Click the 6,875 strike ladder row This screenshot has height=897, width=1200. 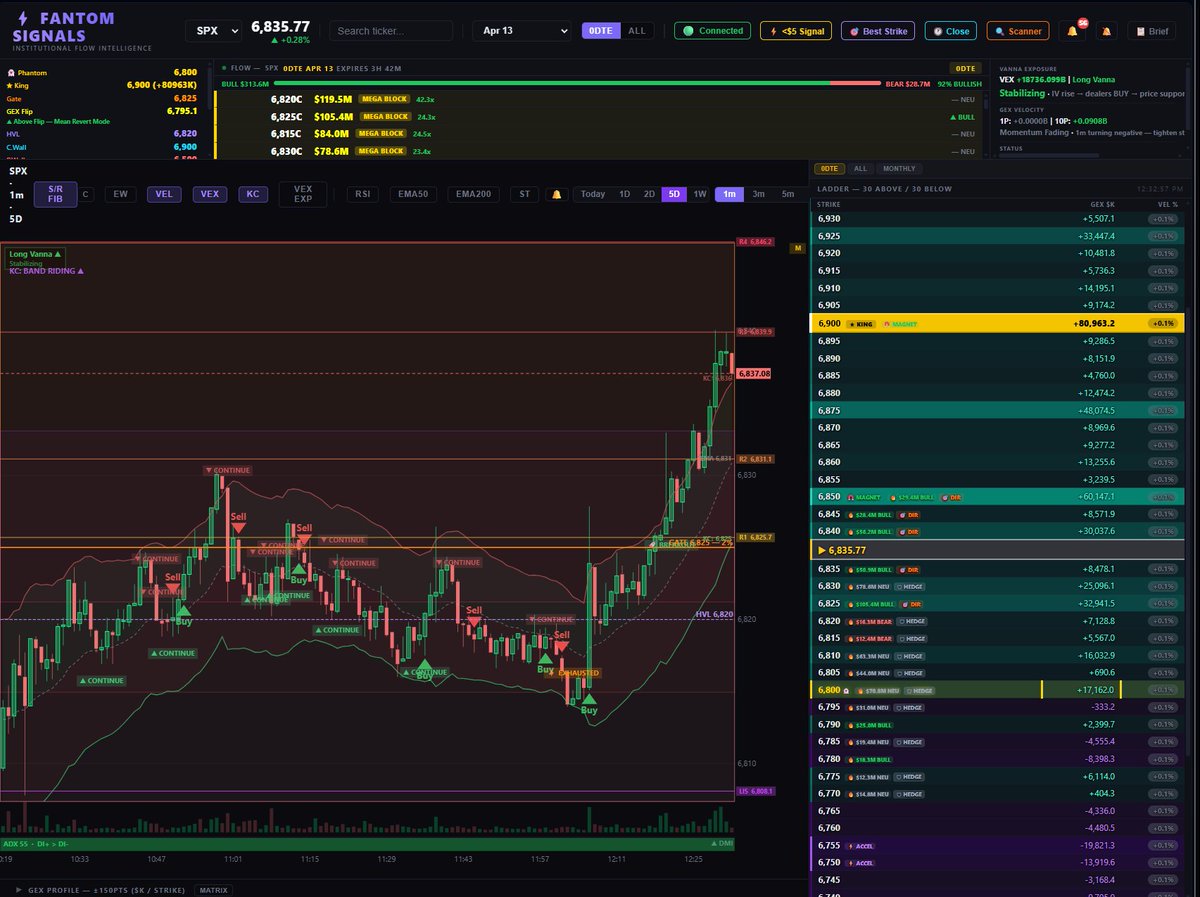pyautogui.click(x=996, y=410)
